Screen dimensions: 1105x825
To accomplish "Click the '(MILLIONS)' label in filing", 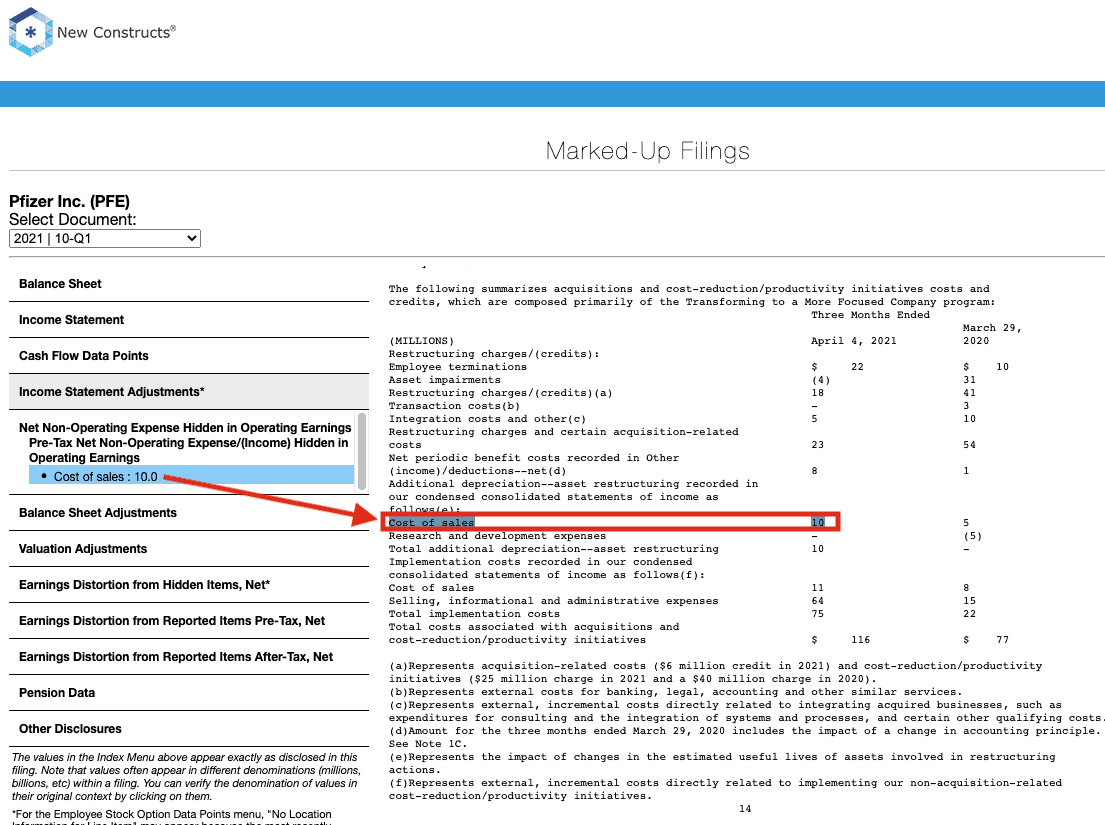I will pyautogui.click(x=421, y=341).
